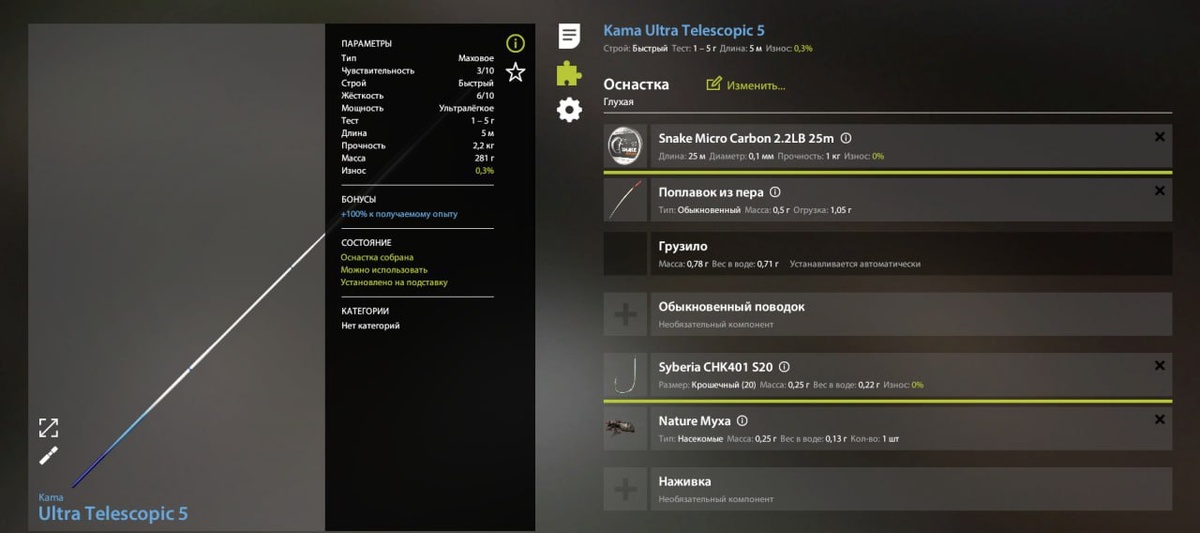Open the description notes tab icon
This screenshot has height=533, width=1200.
tap(569, 37)
